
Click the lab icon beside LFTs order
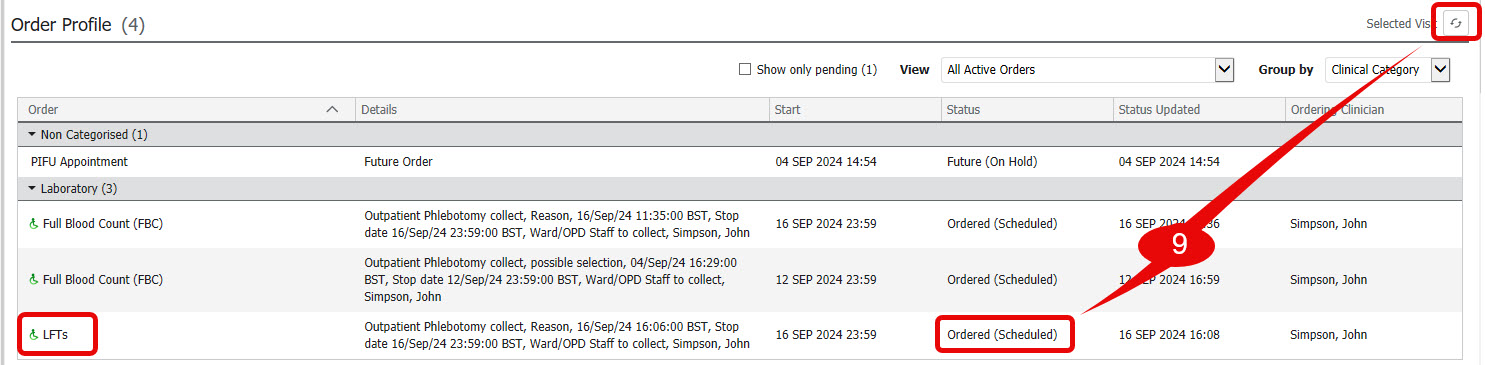[x=34, y=335]
